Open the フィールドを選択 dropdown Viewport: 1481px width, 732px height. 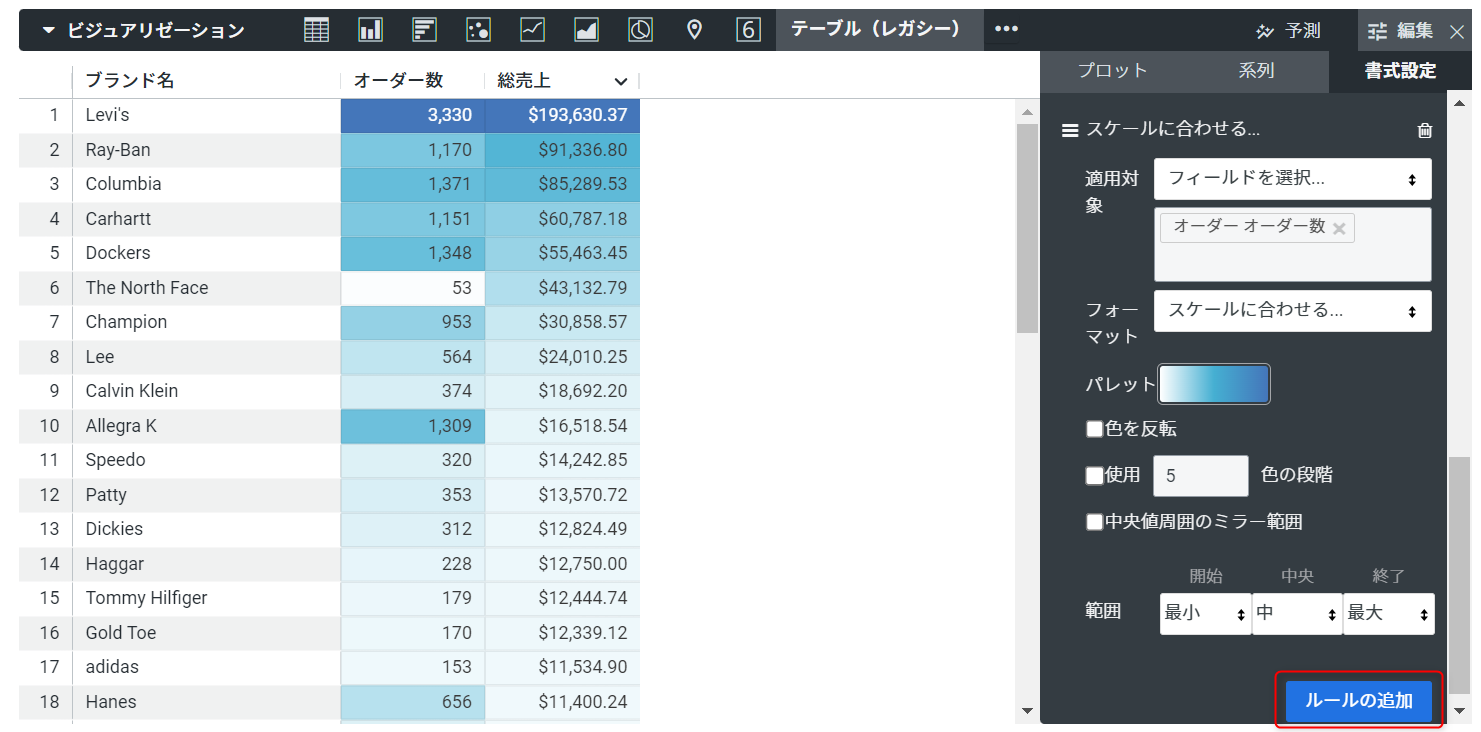[1293, 178]
